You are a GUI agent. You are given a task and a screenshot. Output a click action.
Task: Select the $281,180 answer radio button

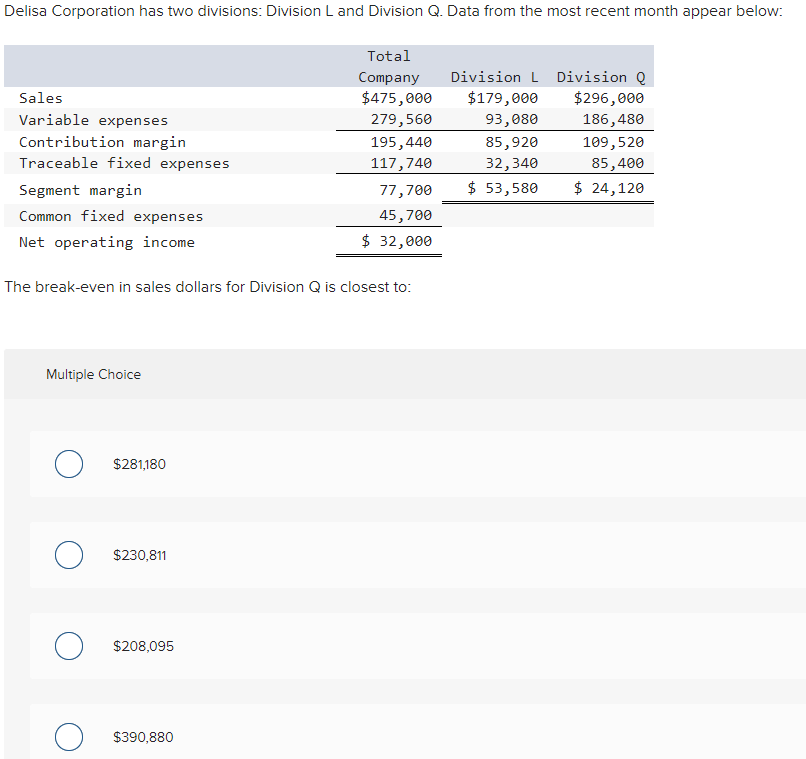click(x=69, y=464)
